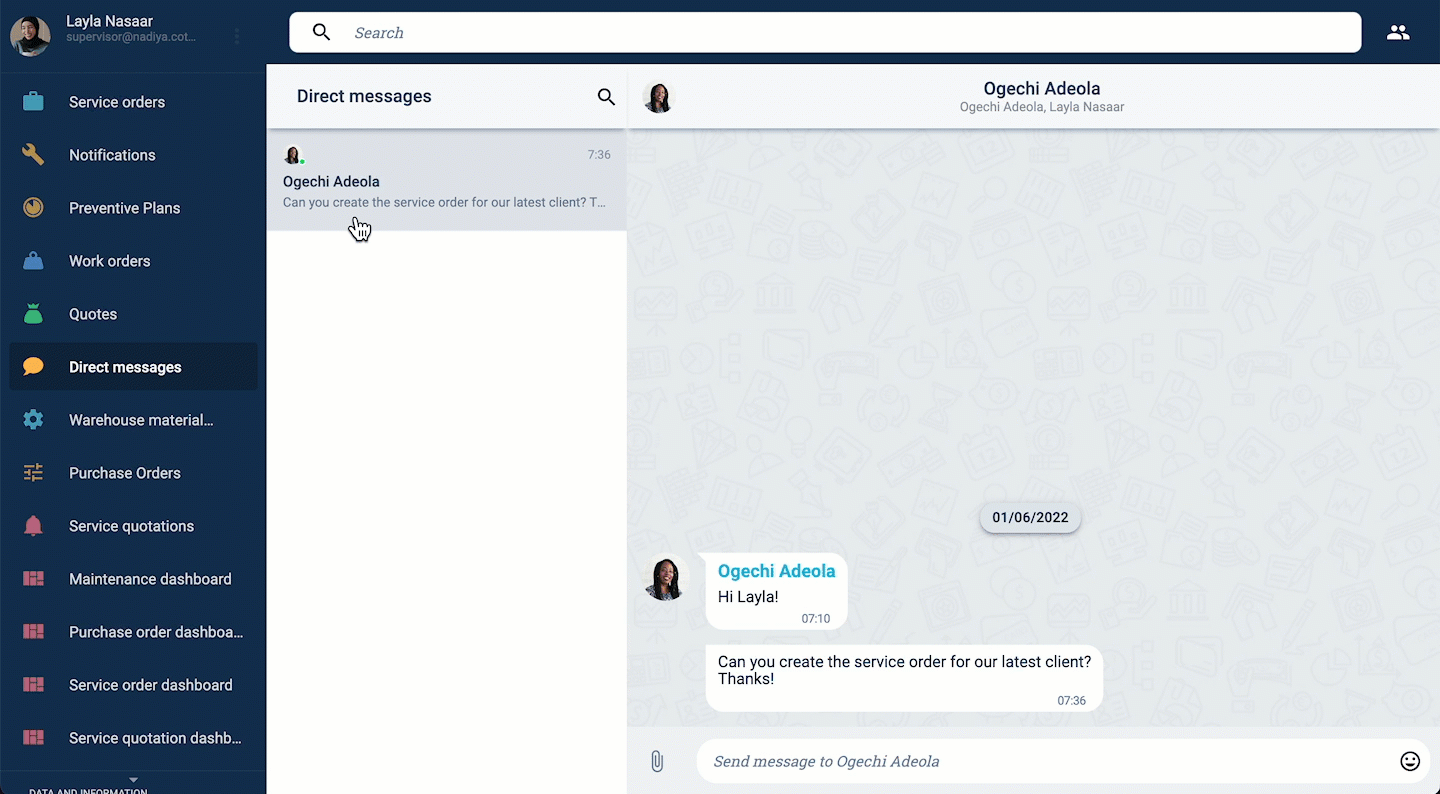Select the Preventive Plans sidebar icon

[x=33, y=208]
